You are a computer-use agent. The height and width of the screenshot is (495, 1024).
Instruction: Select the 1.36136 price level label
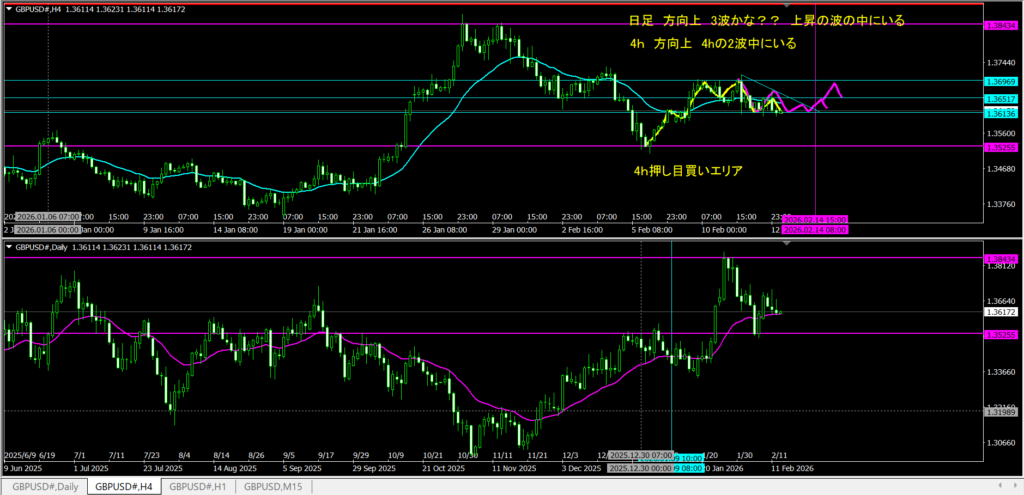pos(1000,113)
